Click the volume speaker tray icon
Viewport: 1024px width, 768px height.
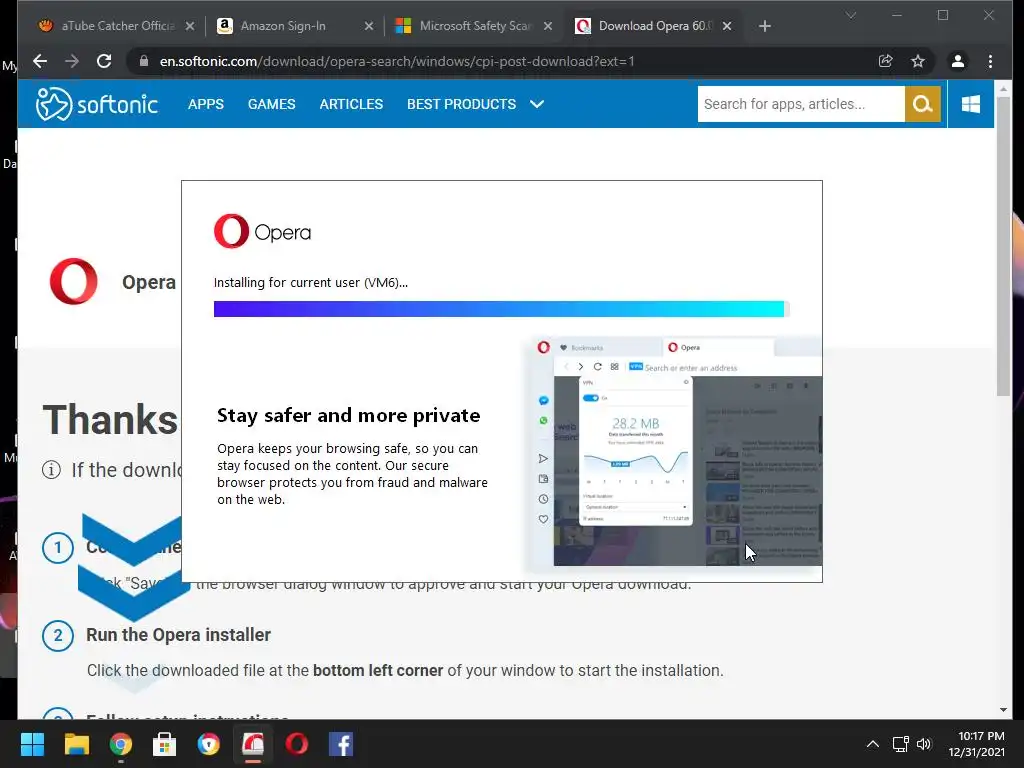(x=924, y=744)
